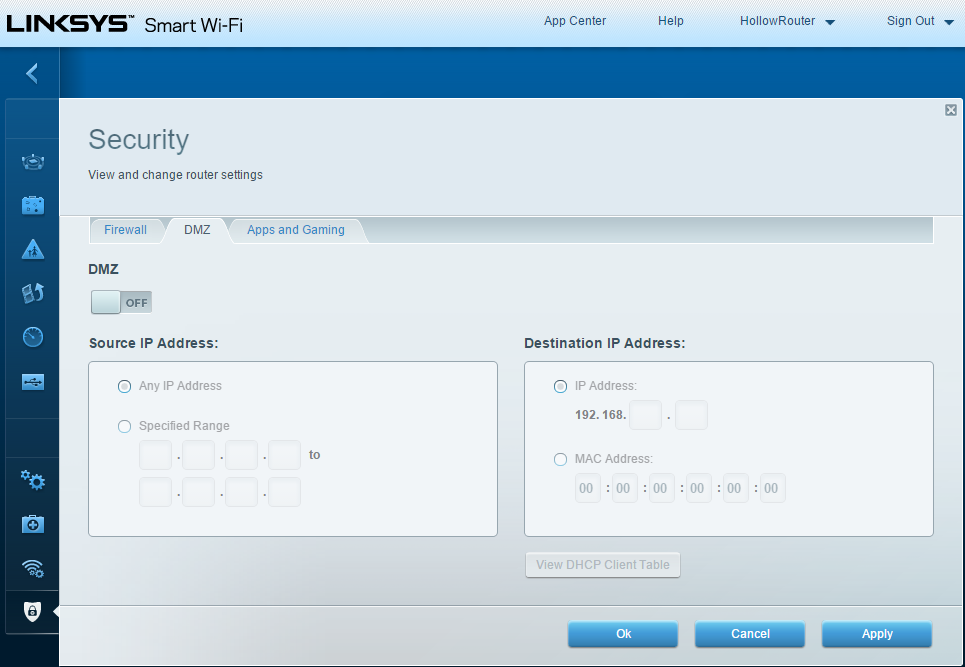Open the Speed Test gauge icon
The image size is (965, 667).
(x=33, y=337)
